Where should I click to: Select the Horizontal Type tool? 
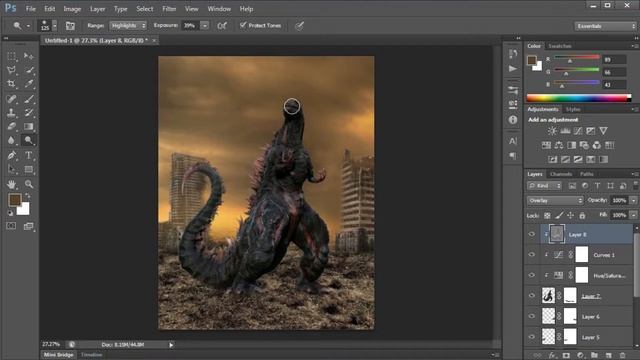pyautogui.click(x=29, y=155)
